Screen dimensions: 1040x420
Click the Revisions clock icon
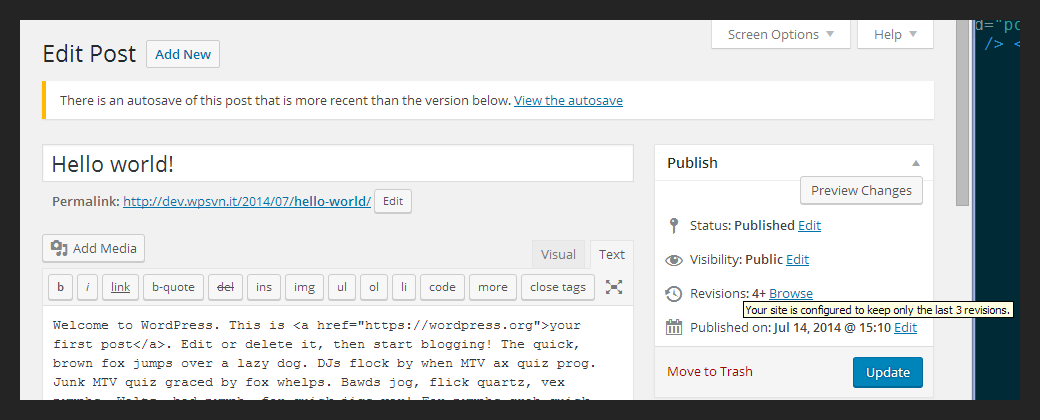[674, 294]
